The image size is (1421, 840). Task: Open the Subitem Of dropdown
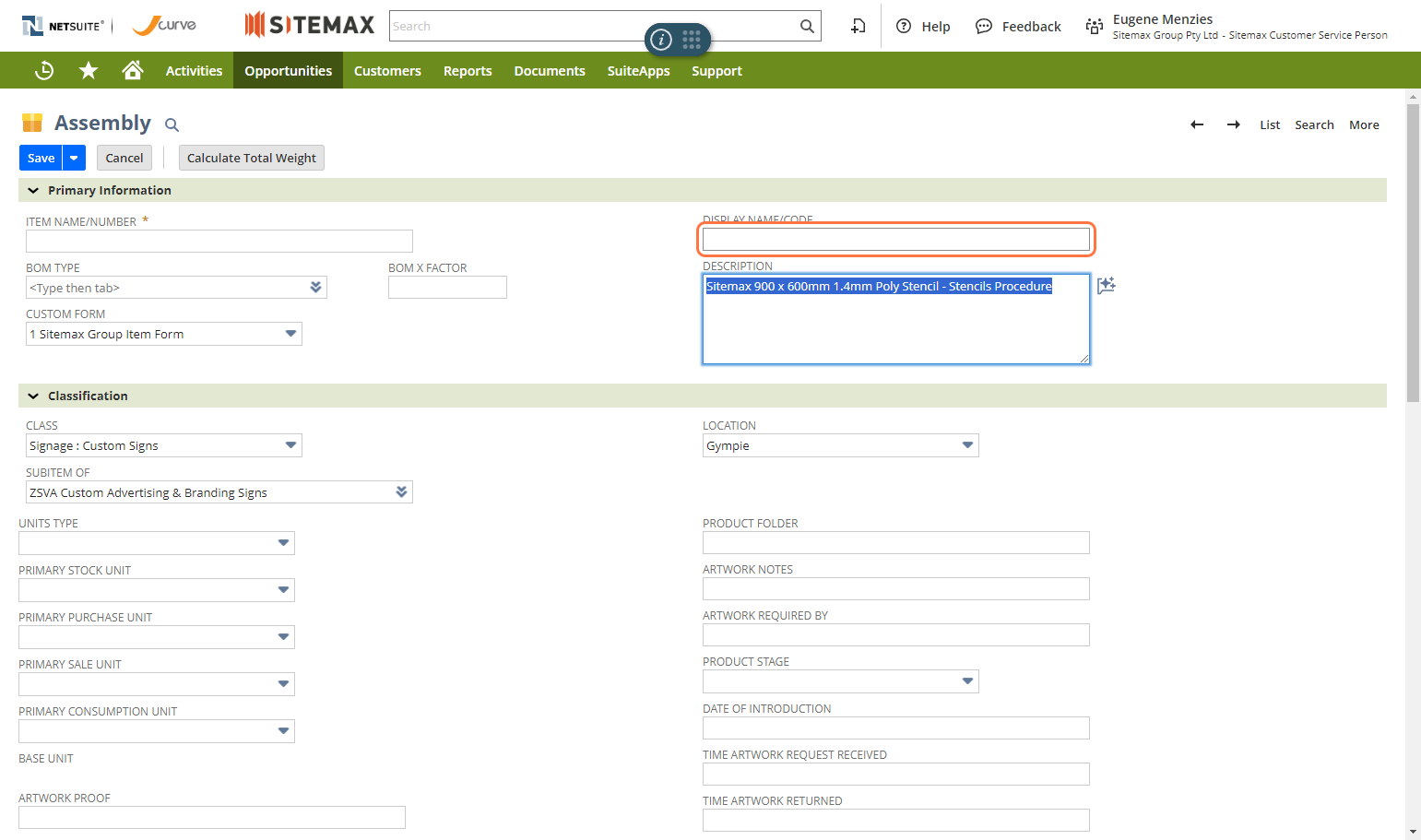pyautogui.click(x=401, y=492)
